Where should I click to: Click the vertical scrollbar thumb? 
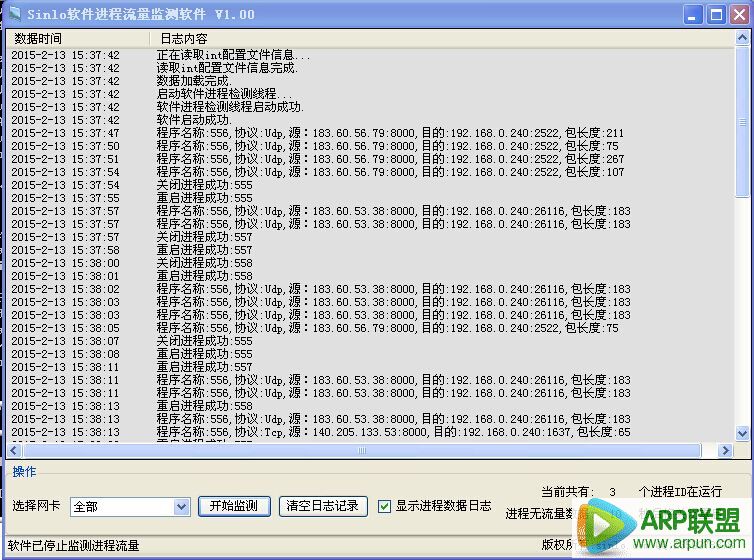742,120
